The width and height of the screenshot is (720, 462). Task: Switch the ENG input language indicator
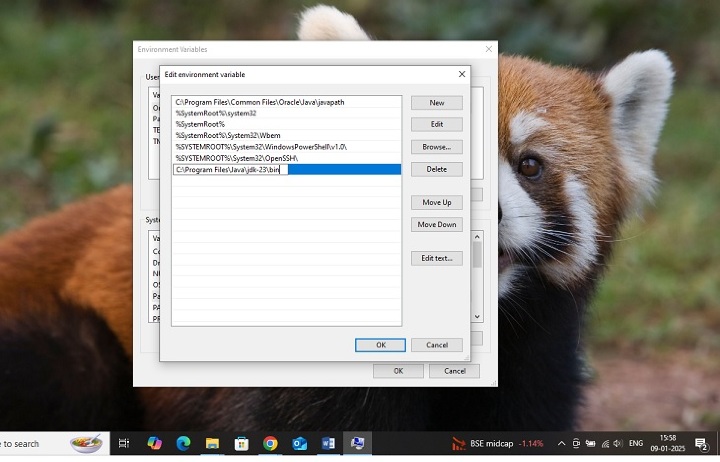(x=636, y=444)
